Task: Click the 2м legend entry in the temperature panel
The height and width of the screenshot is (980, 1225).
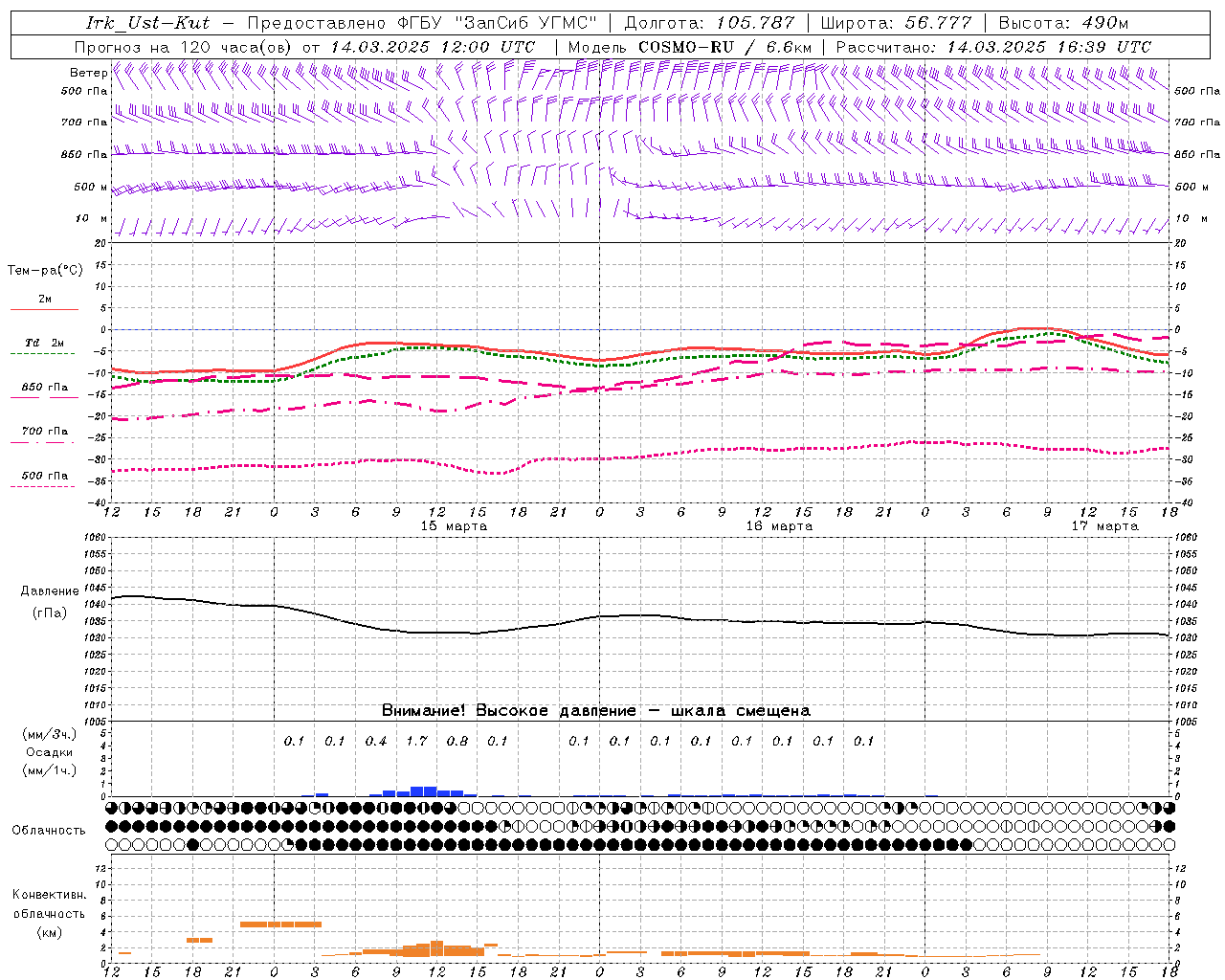Action: 45,300
